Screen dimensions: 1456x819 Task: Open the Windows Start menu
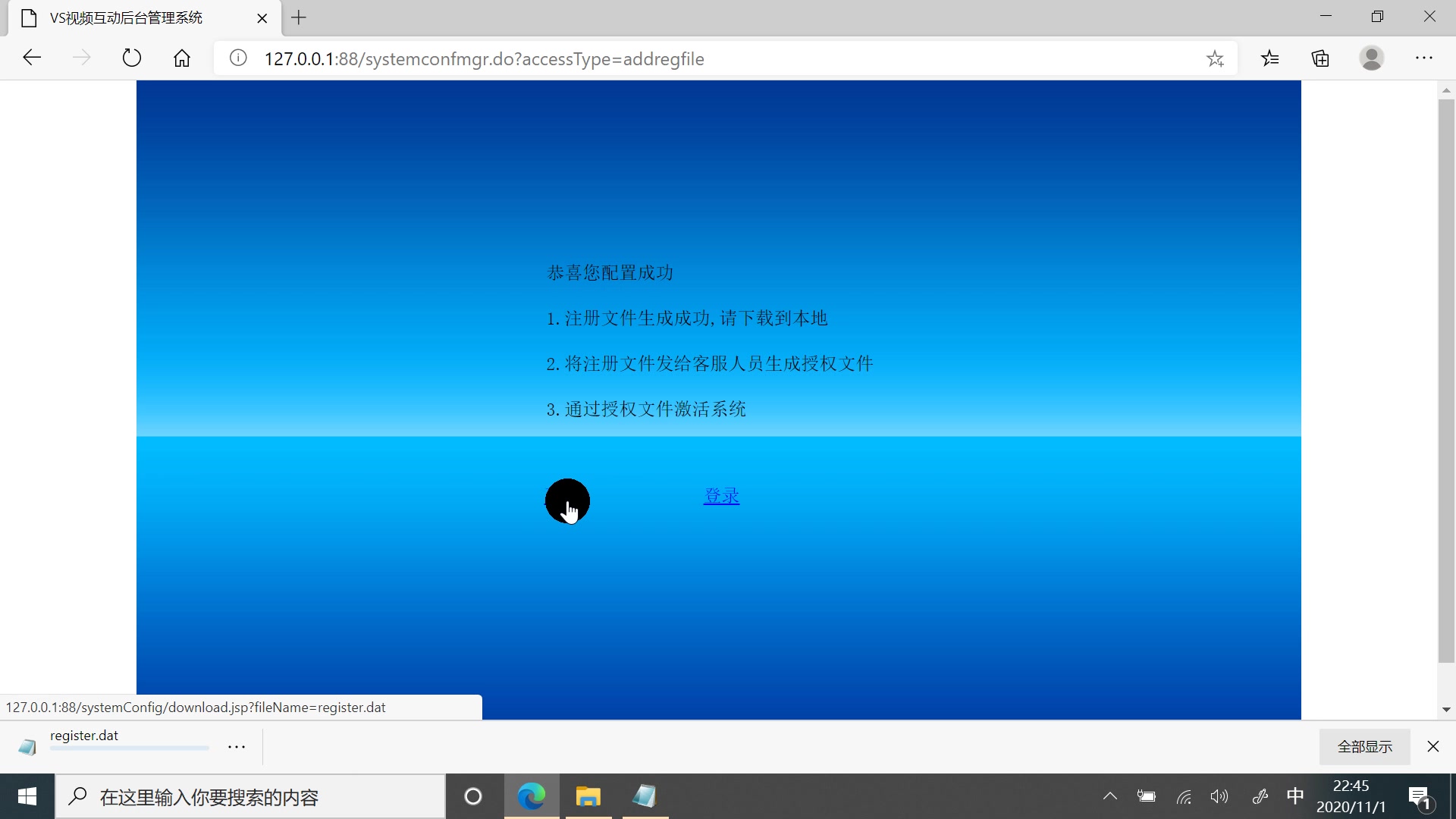tap(27, 796)
